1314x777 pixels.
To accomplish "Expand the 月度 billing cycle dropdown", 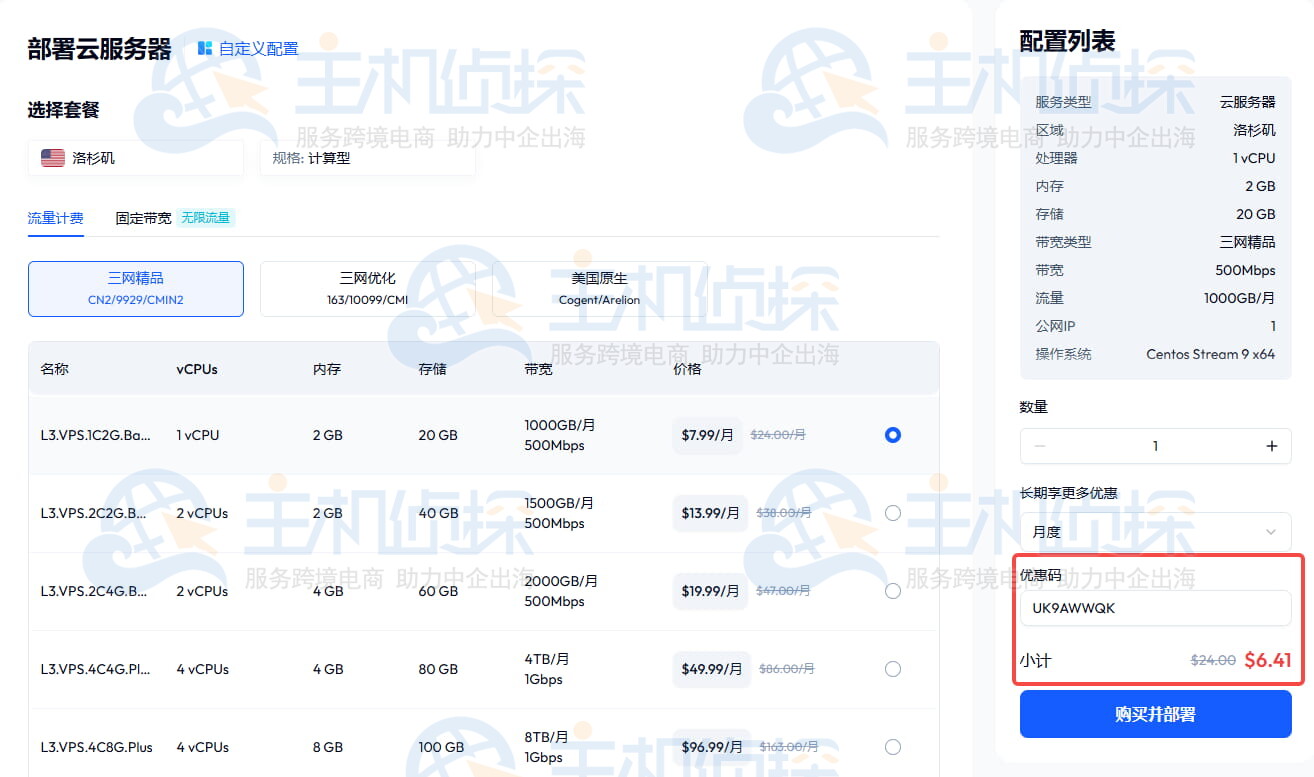I will [x=1155, y=532].
